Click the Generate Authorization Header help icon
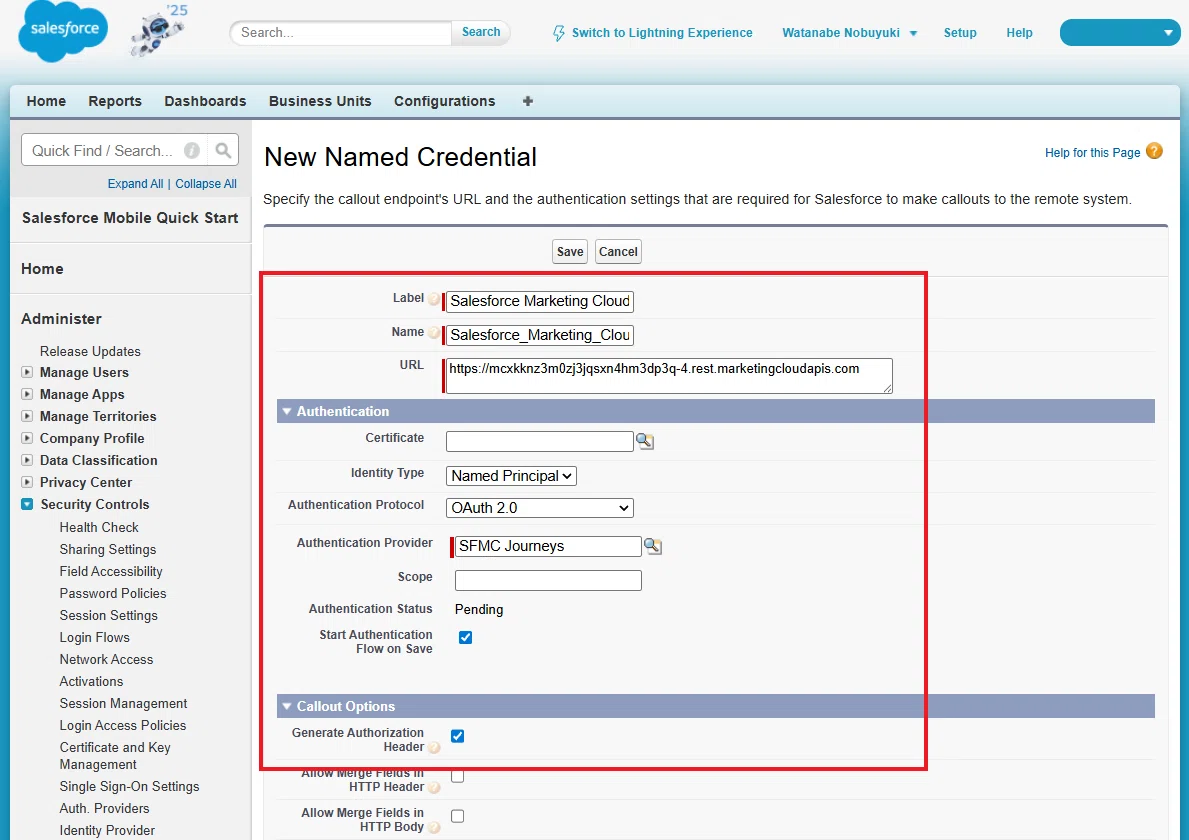The image size is (1189, 840). (434, 748)
